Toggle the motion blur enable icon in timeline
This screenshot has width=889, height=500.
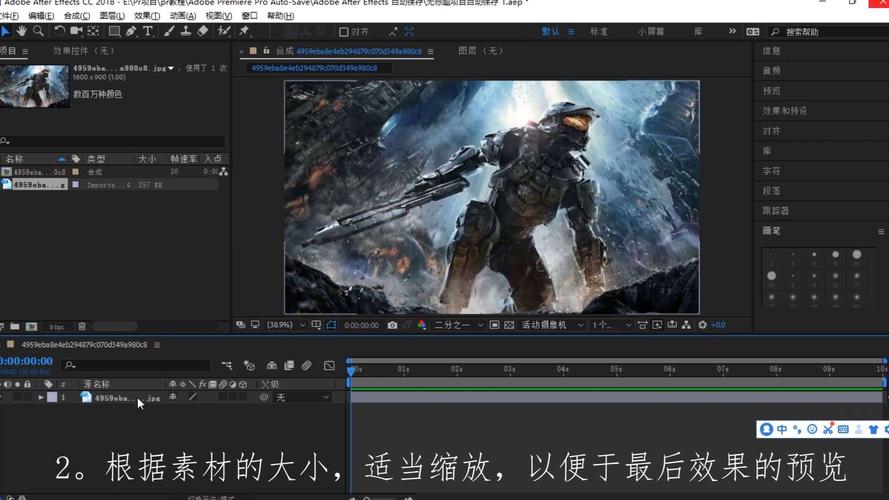pyautogui.click(x=307, y=366)
